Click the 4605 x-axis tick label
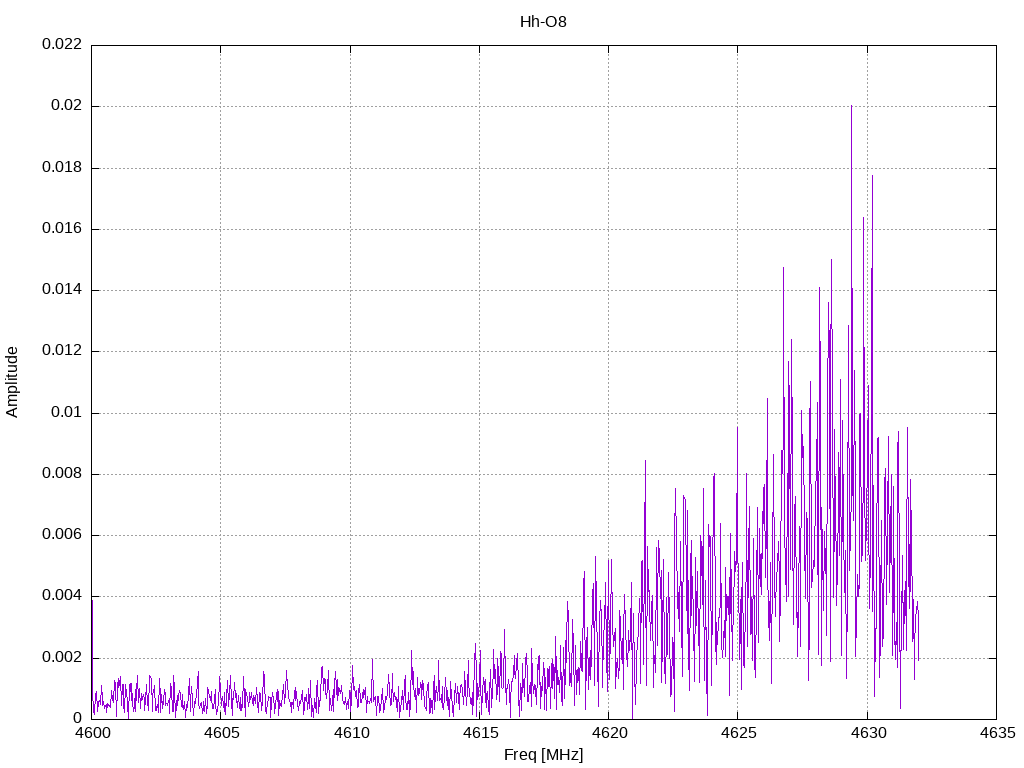The image size is (1024, 768). pyautogui.click(x=221, y=734)
